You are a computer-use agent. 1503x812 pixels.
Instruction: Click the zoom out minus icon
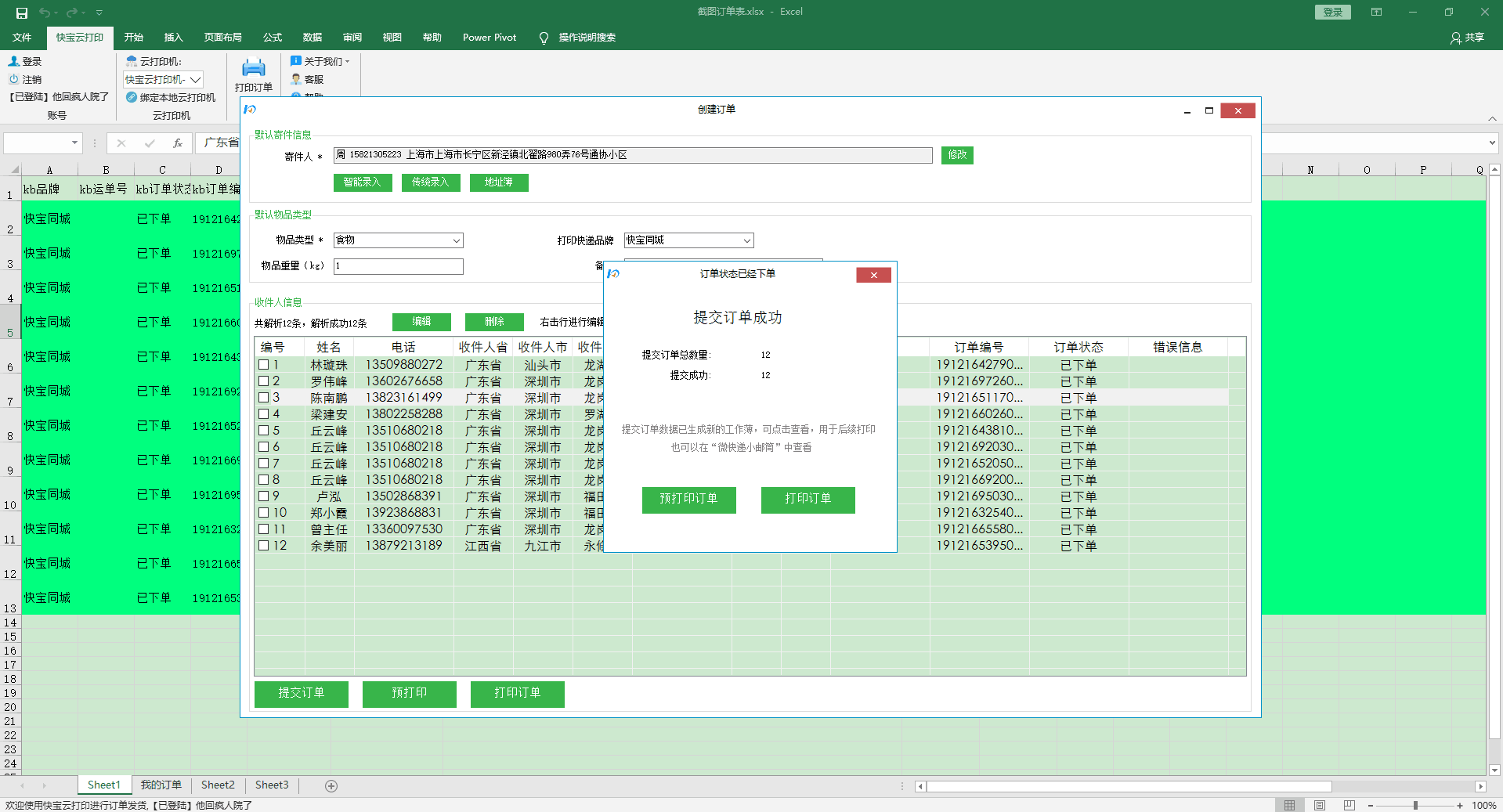(1371, 805)
